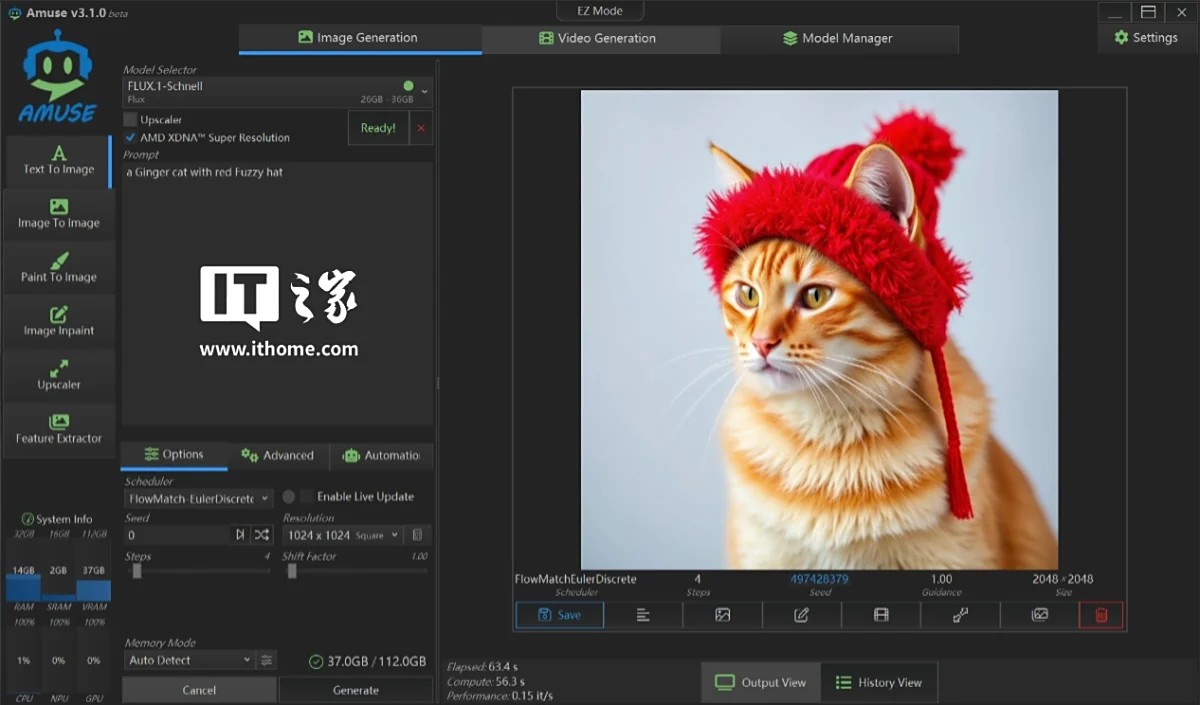Save the generated cat image
Screen dimensions: 1200x705
pos(559,615)
